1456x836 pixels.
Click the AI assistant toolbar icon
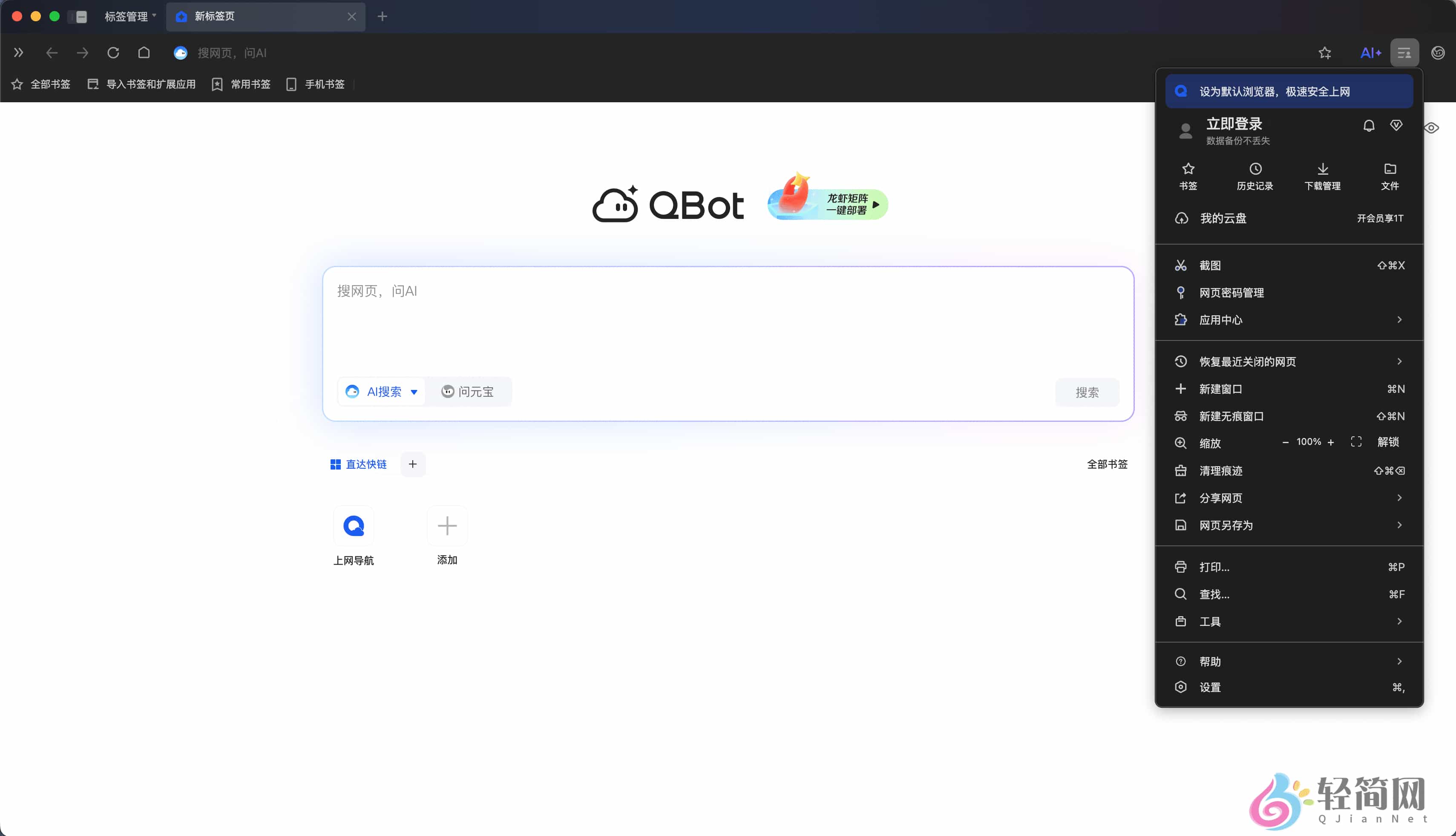click(1370, 52)
